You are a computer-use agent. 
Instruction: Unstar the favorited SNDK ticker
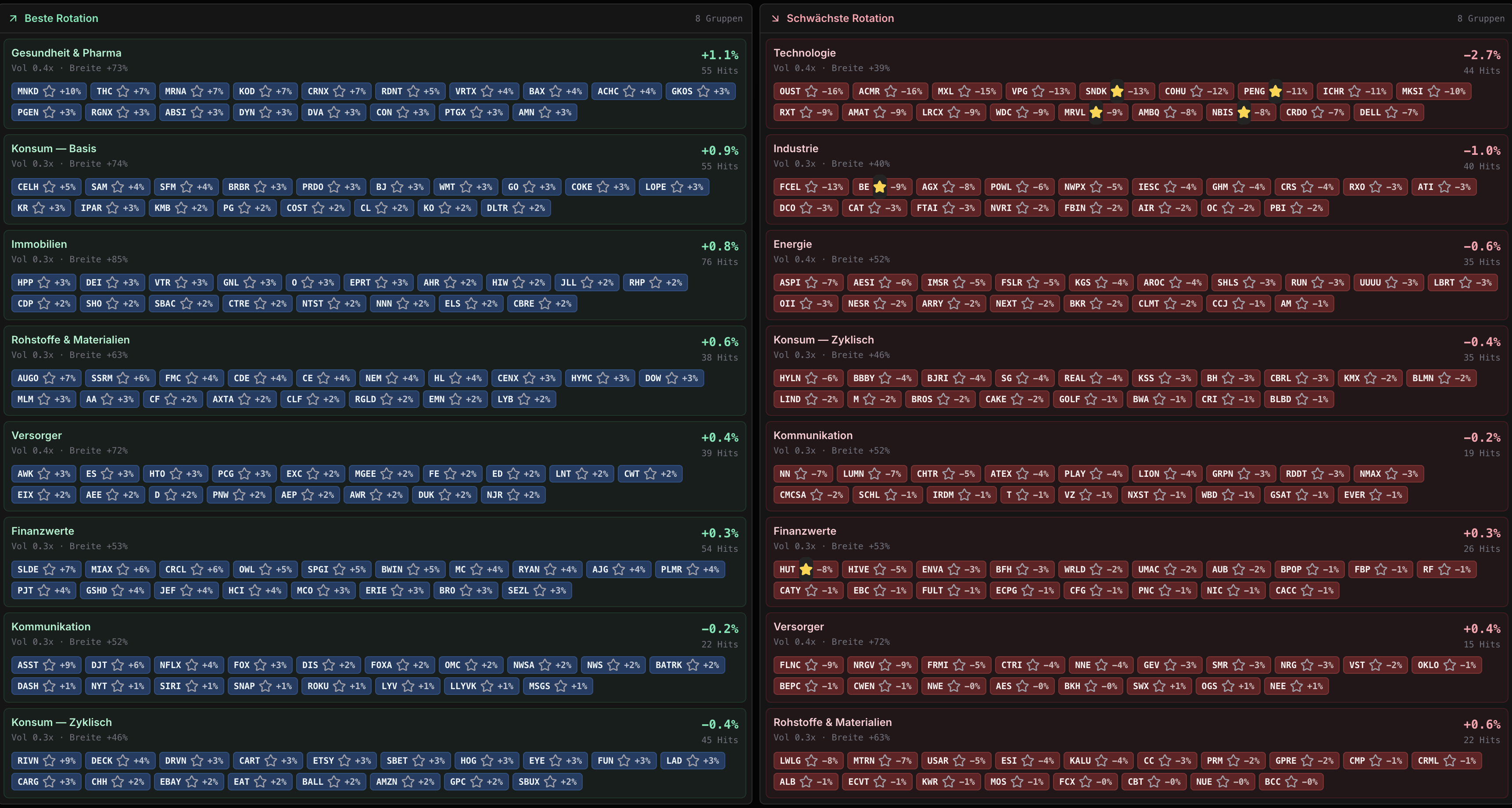click(1117, 91)
